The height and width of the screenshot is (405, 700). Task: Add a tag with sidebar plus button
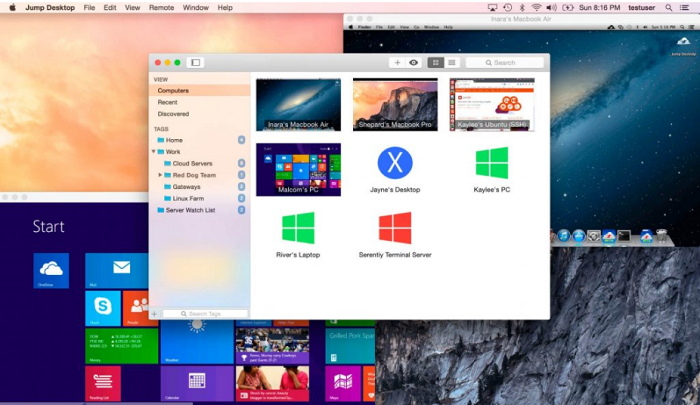(x=154, y=314)
